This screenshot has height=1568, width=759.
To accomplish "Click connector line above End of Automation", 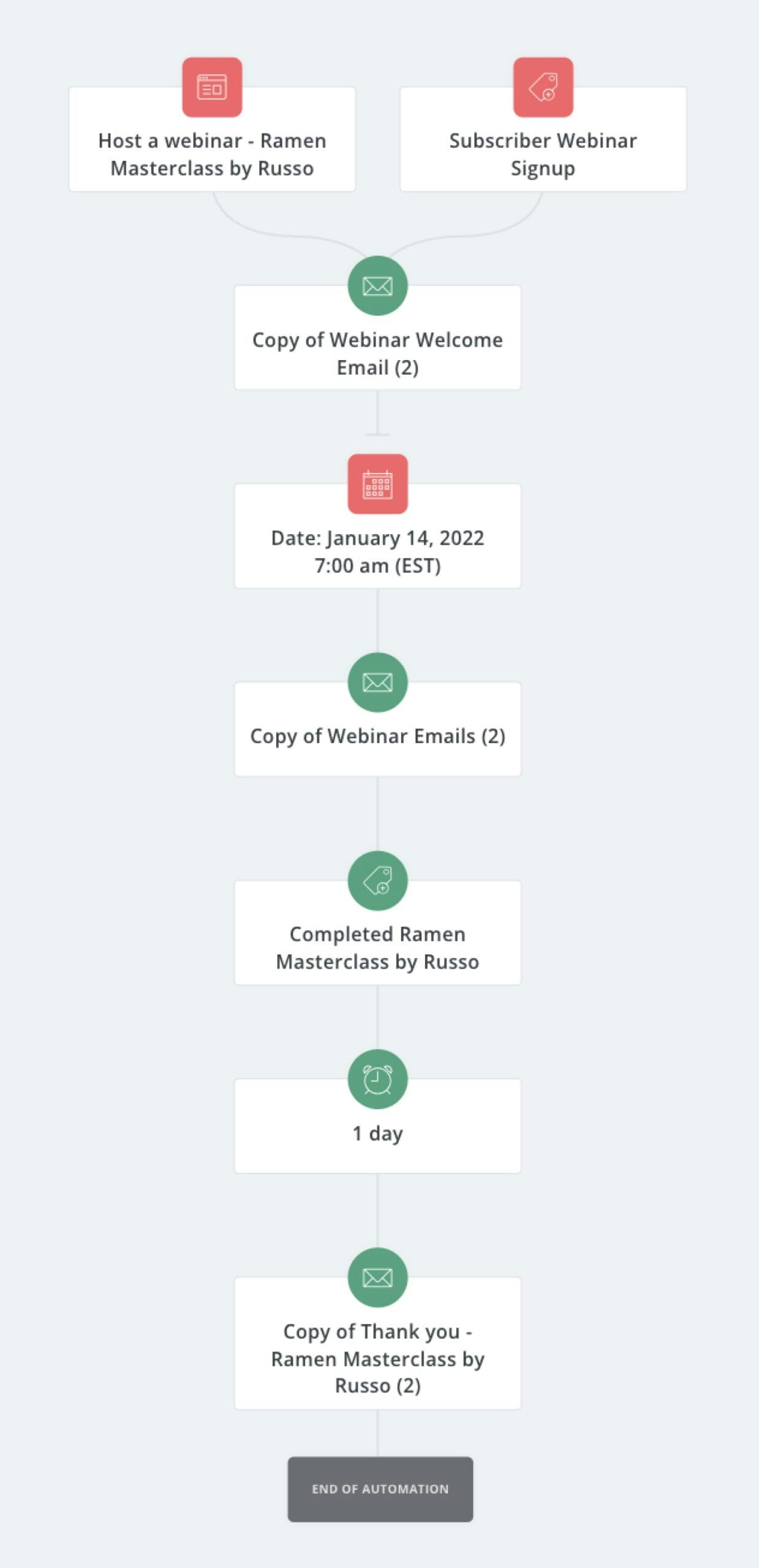I will [377, 1433].
